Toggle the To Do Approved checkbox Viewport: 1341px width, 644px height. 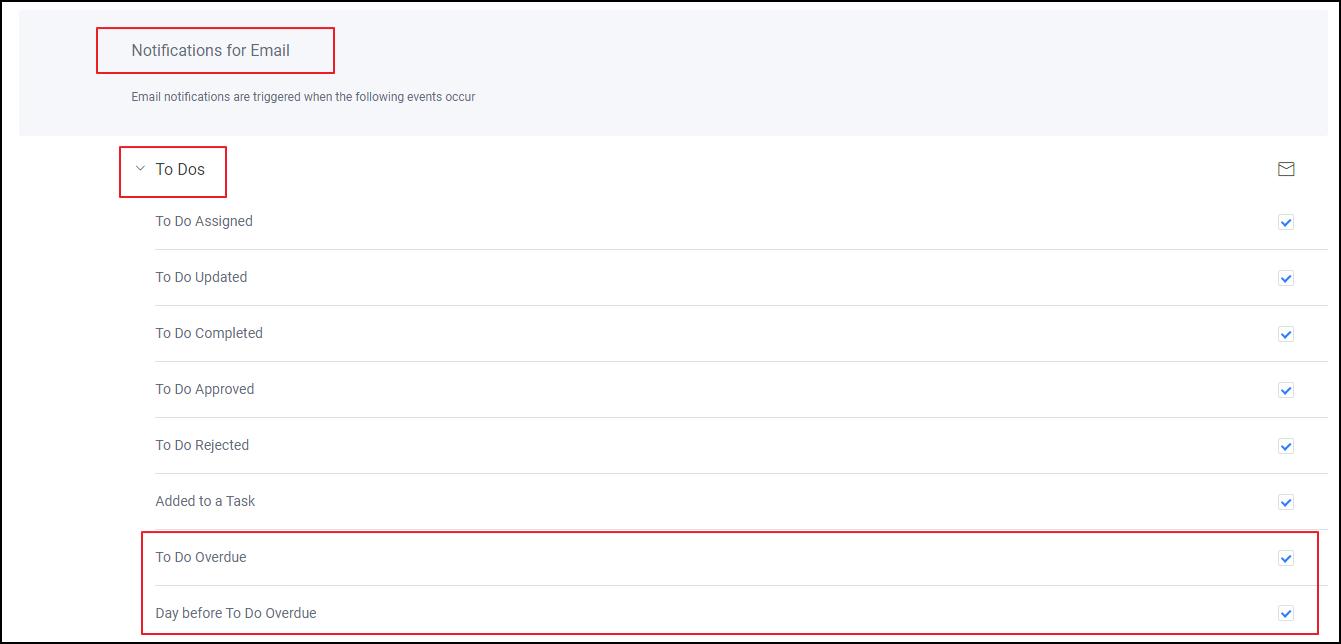tap(1286, 390)
